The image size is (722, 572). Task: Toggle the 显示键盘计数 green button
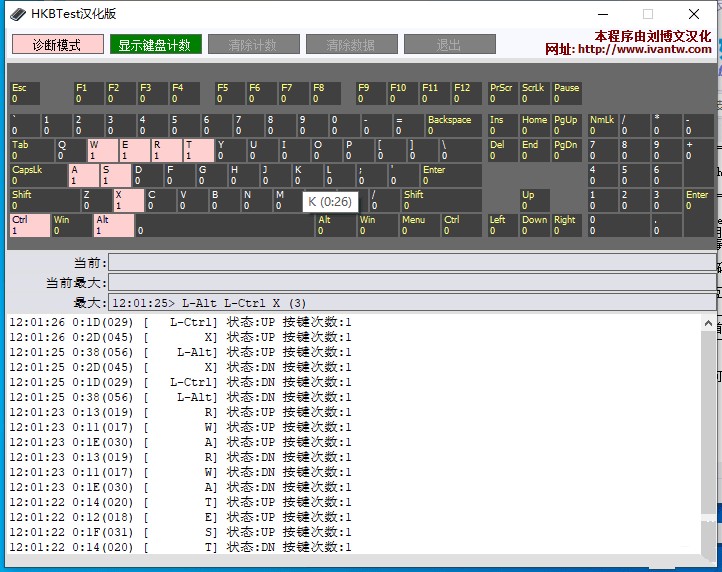156,44
